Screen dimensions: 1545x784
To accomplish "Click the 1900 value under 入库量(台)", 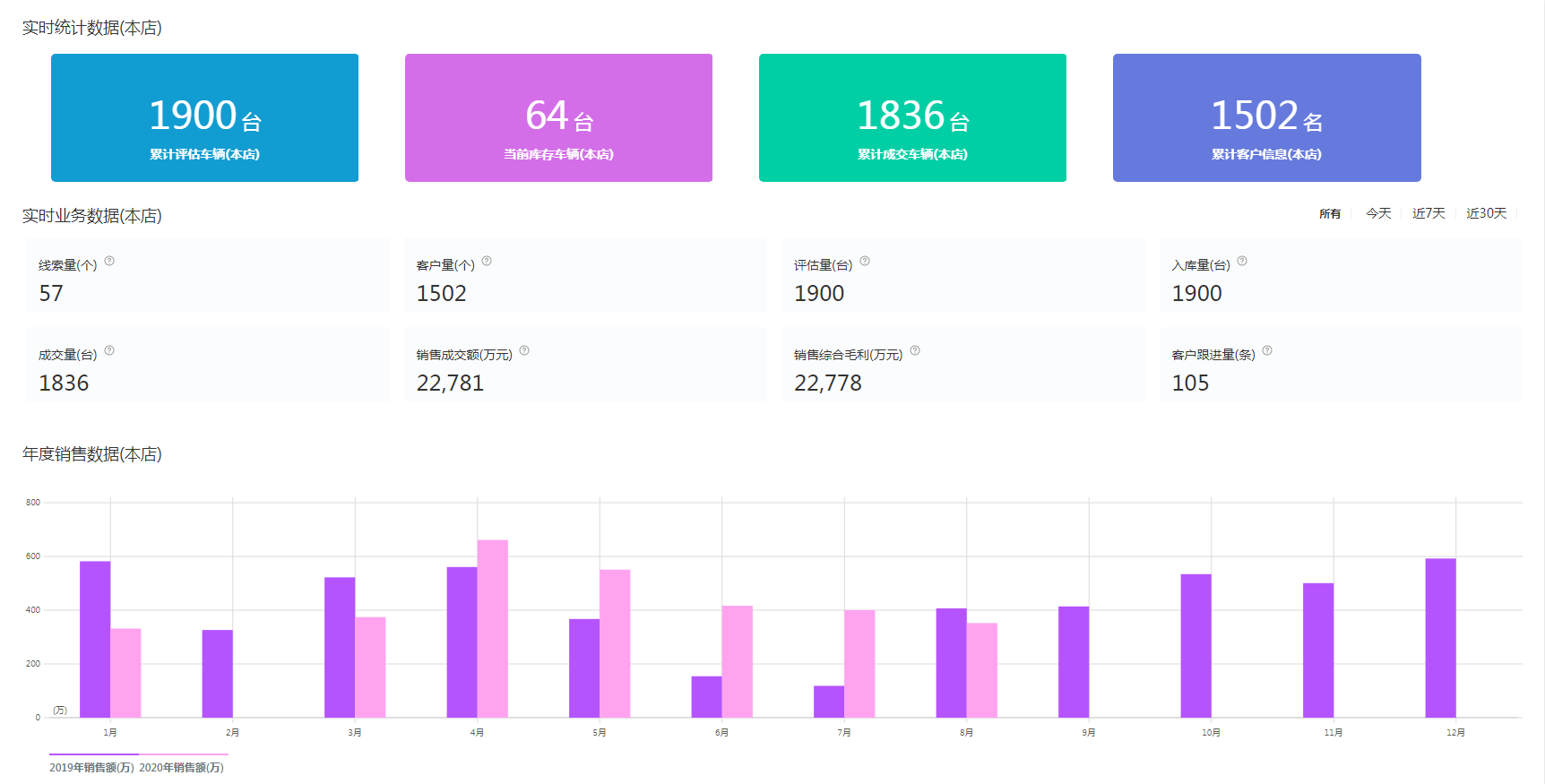I will [1197, 294].
